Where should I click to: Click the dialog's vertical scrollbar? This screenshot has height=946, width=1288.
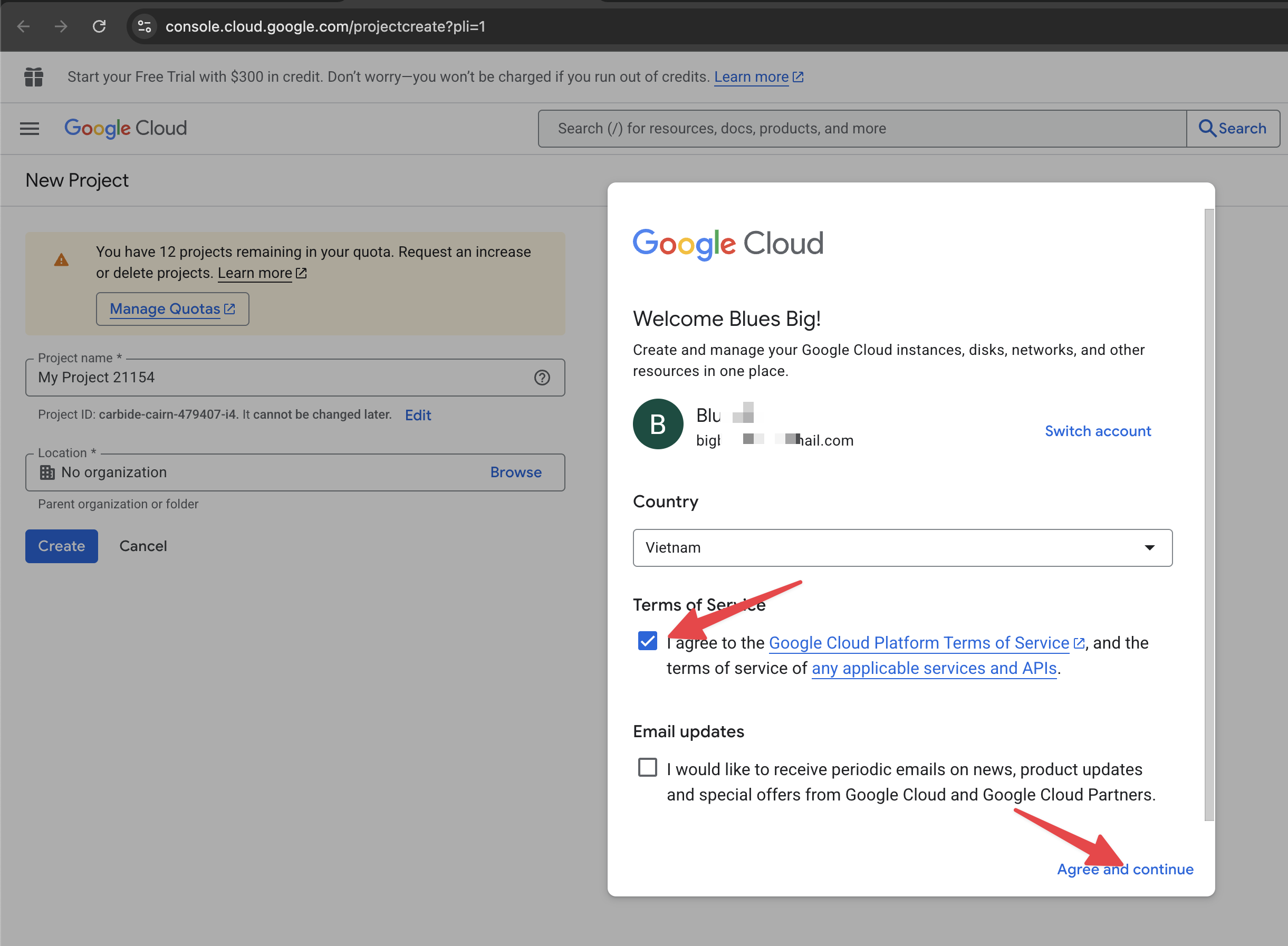(x=1209, y=514)
